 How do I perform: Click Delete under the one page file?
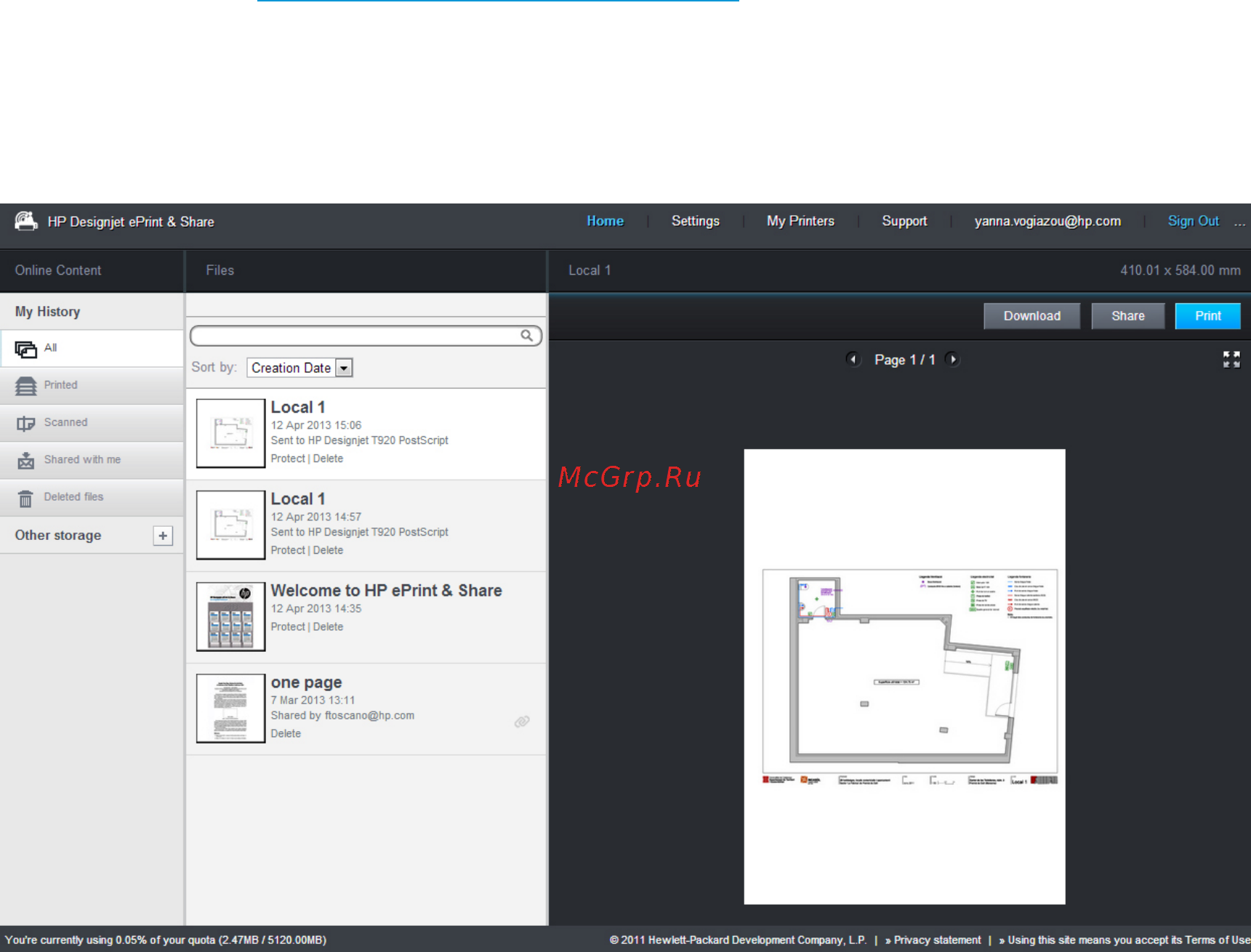[x=286, y=733]
